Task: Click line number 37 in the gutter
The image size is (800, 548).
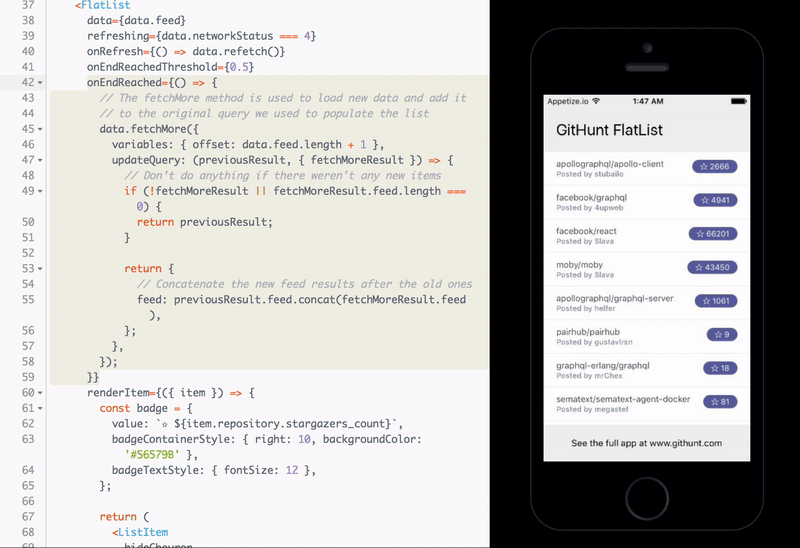Action: (28, 5)
